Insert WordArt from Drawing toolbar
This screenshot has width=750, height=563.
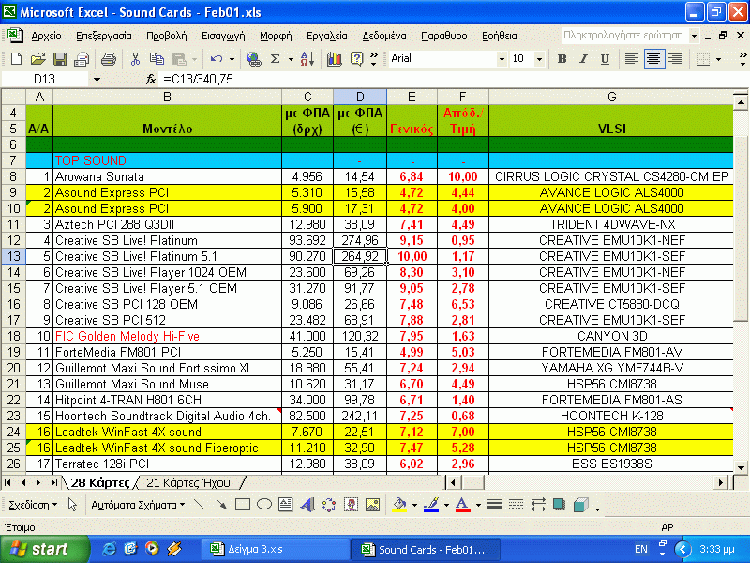(307, 504)
